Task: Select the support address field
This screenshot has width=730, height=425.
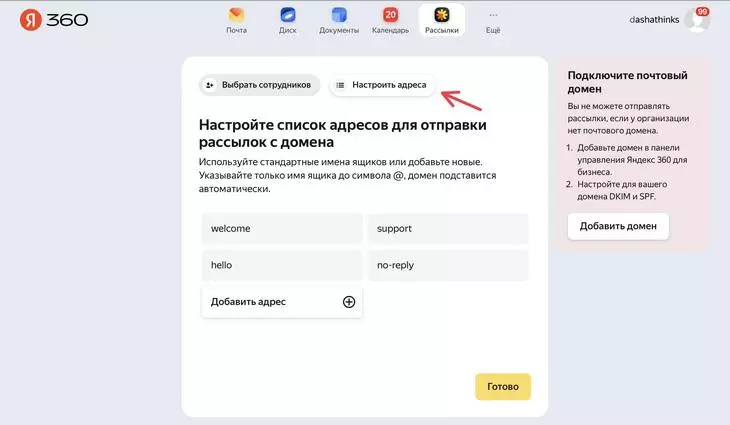Action: coord(448,229)
